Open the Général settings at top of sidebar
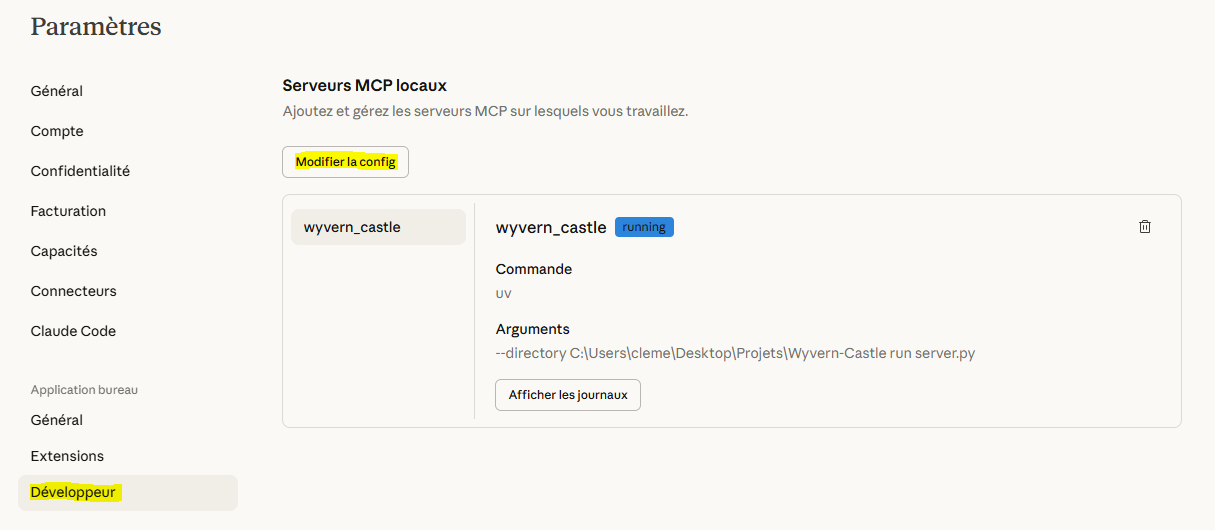 [57, 91]
